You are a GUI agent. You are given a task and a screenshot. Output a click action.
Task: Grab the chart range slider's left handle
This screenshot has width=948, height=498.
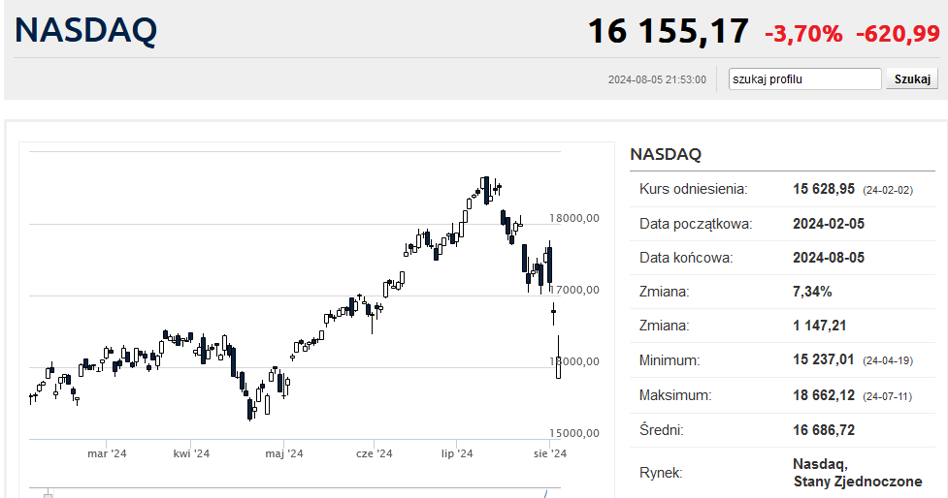[x=46, y=493]
